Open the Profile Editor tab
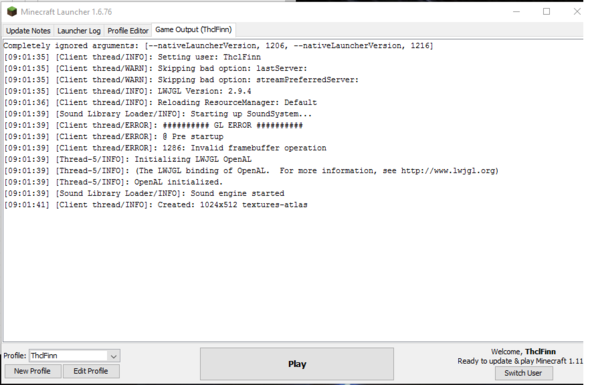 coord(128,31)
